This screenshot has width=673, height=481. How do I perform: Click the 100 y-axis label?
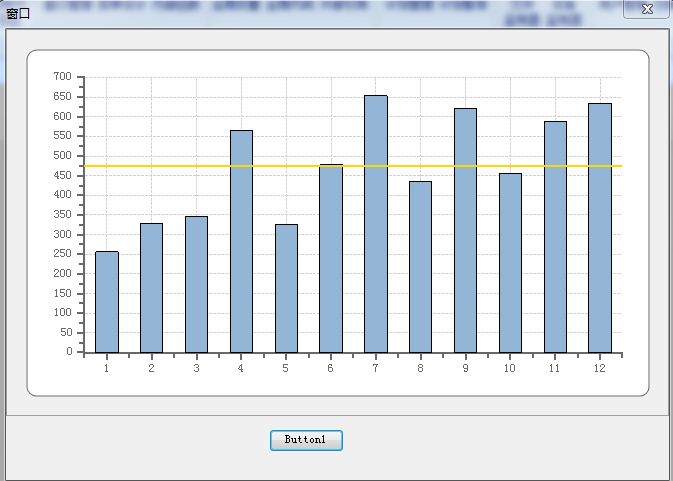coord(63,312)
